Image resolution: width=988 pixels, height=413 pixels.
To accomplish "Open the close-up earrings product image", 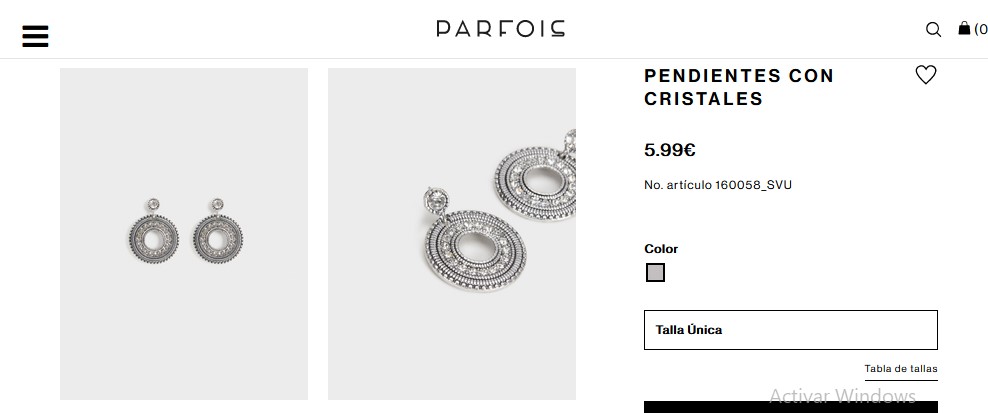I will (x=452, y=234).
